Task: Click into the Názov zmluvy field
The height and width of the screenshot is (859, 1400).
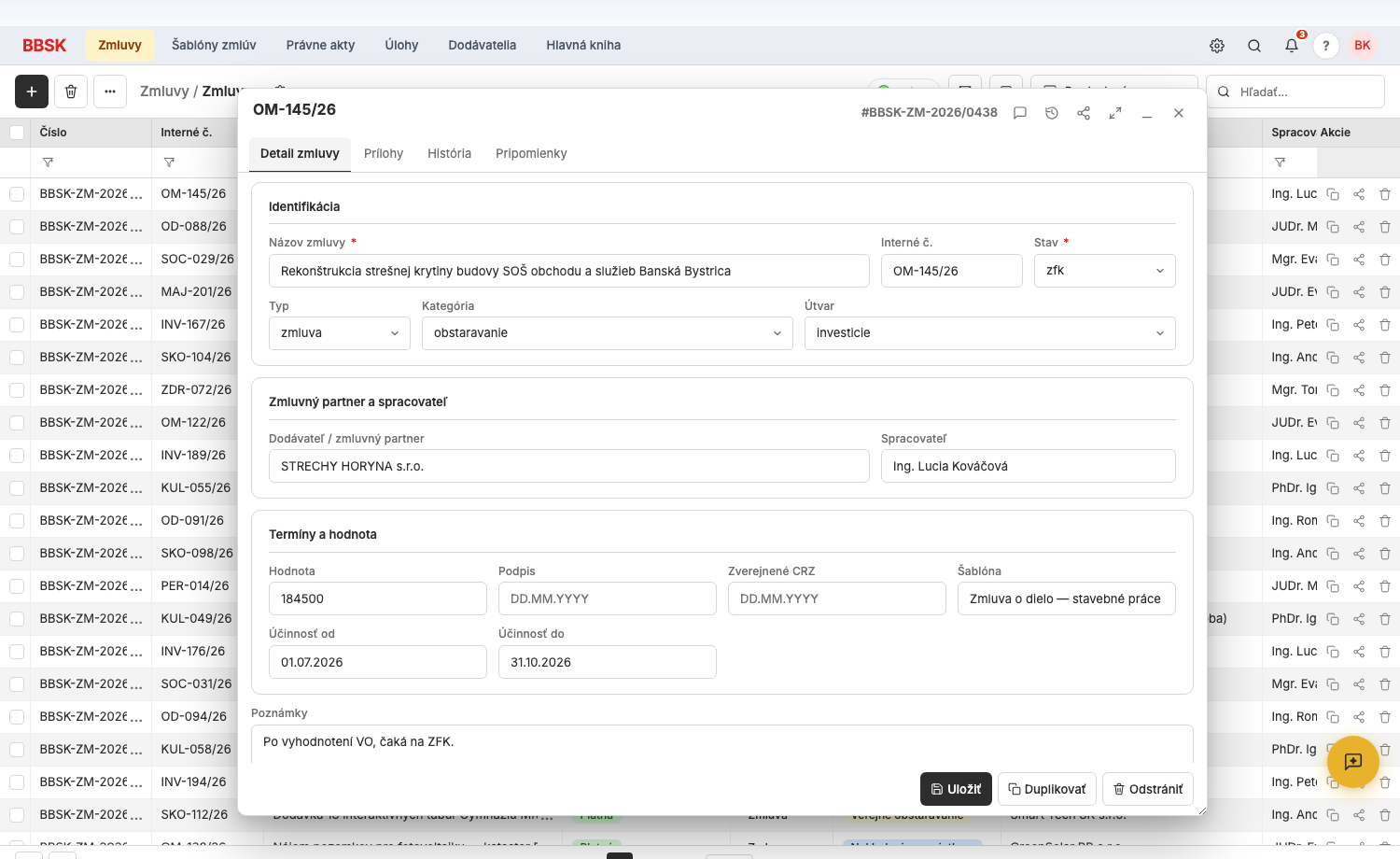Action: [x=569, y=271]
